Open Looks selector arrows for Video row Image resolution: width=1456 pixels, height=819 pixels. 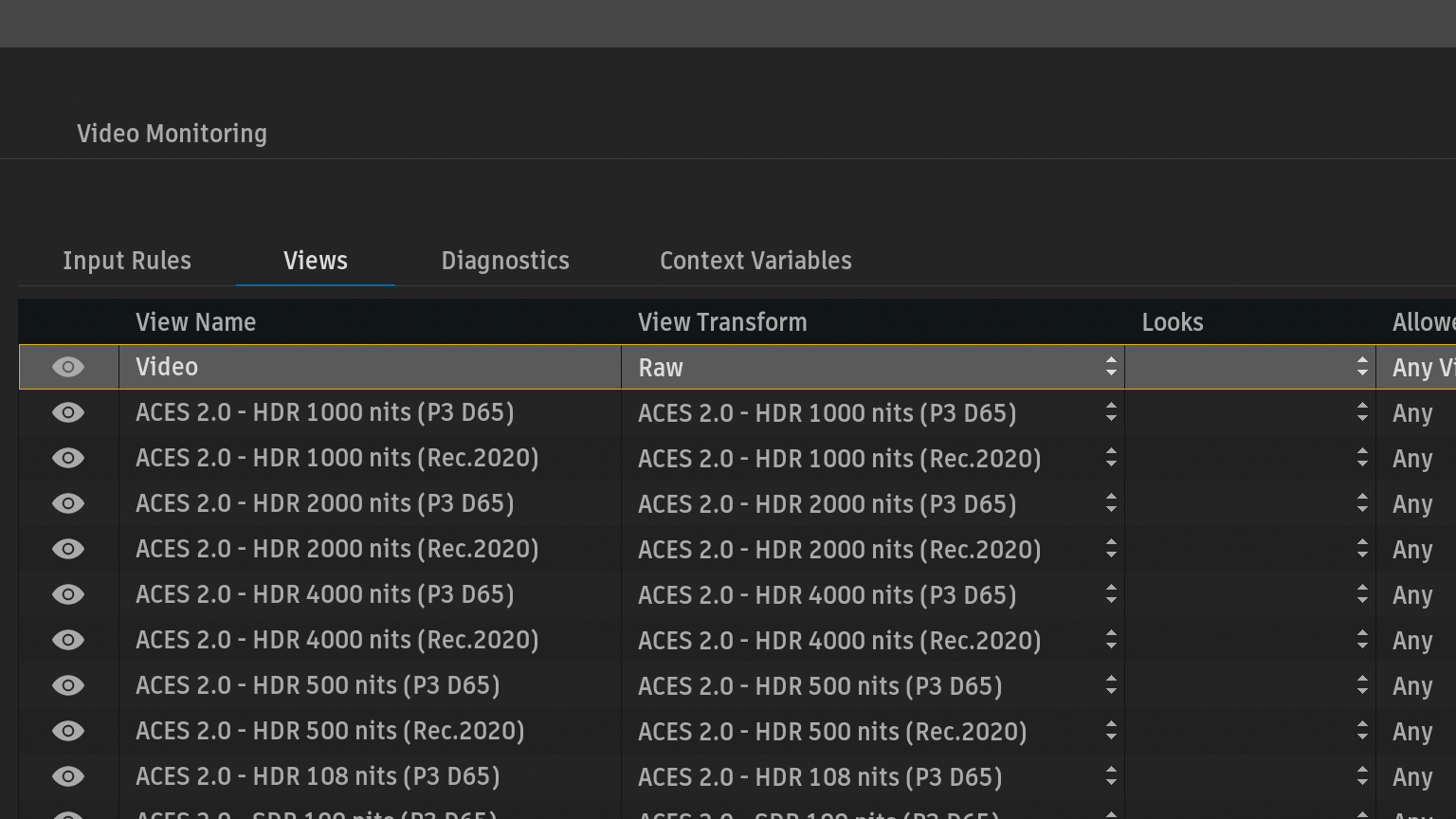coord(1361,367)
